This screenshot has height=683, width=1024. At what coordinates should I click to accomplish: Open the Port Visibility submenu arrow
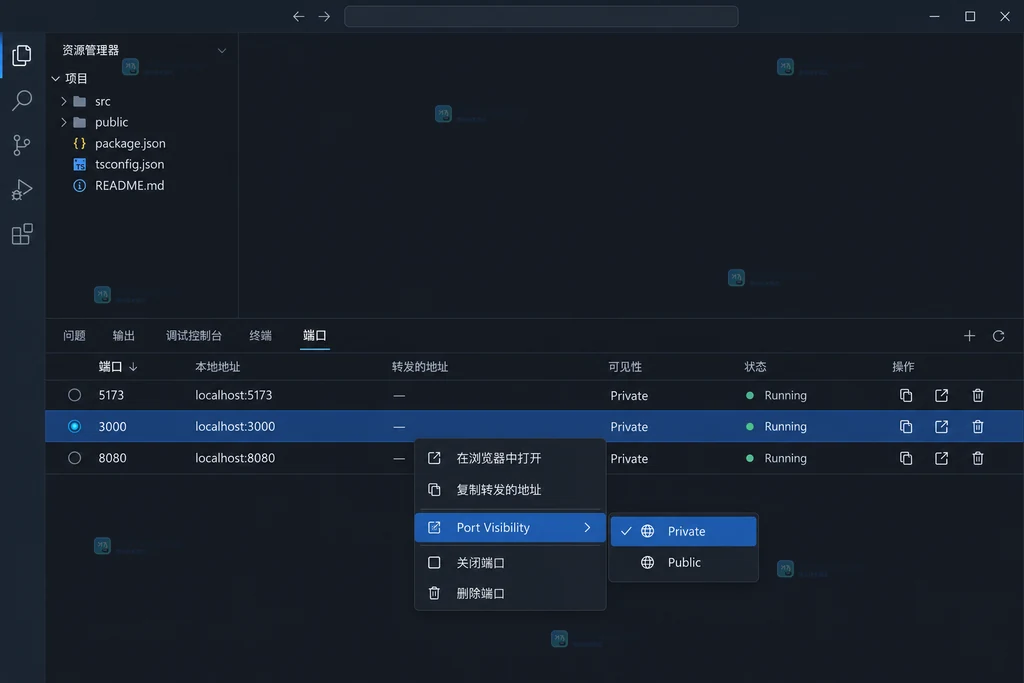587,528
